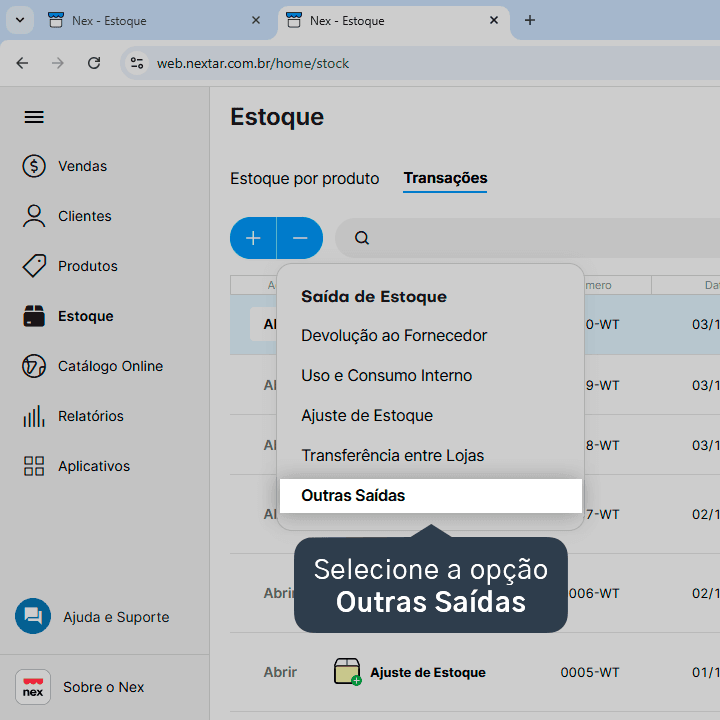The height and width of the screenshot is (720, 720).
Task: Open Ajuda e Suporte chat icon
Action: [x=33, y=616]
